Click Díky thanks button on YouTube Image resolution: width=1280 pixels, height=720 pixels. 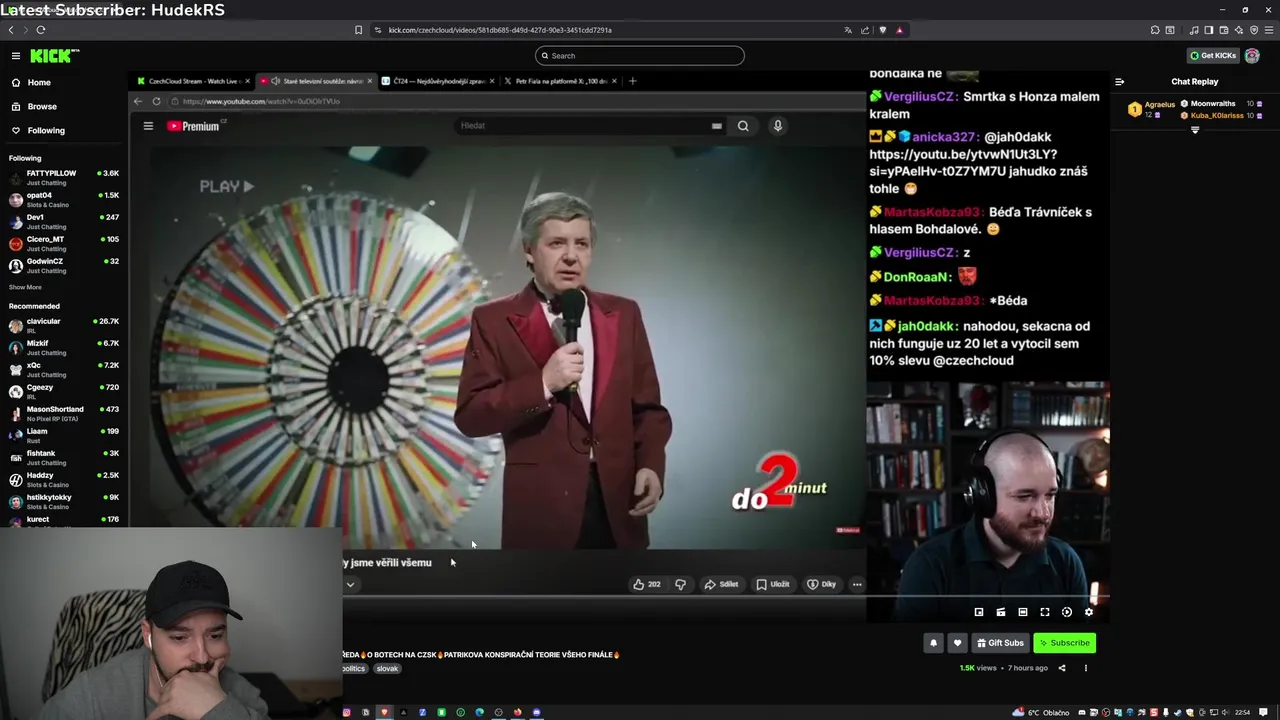click(x=822, y=584)
